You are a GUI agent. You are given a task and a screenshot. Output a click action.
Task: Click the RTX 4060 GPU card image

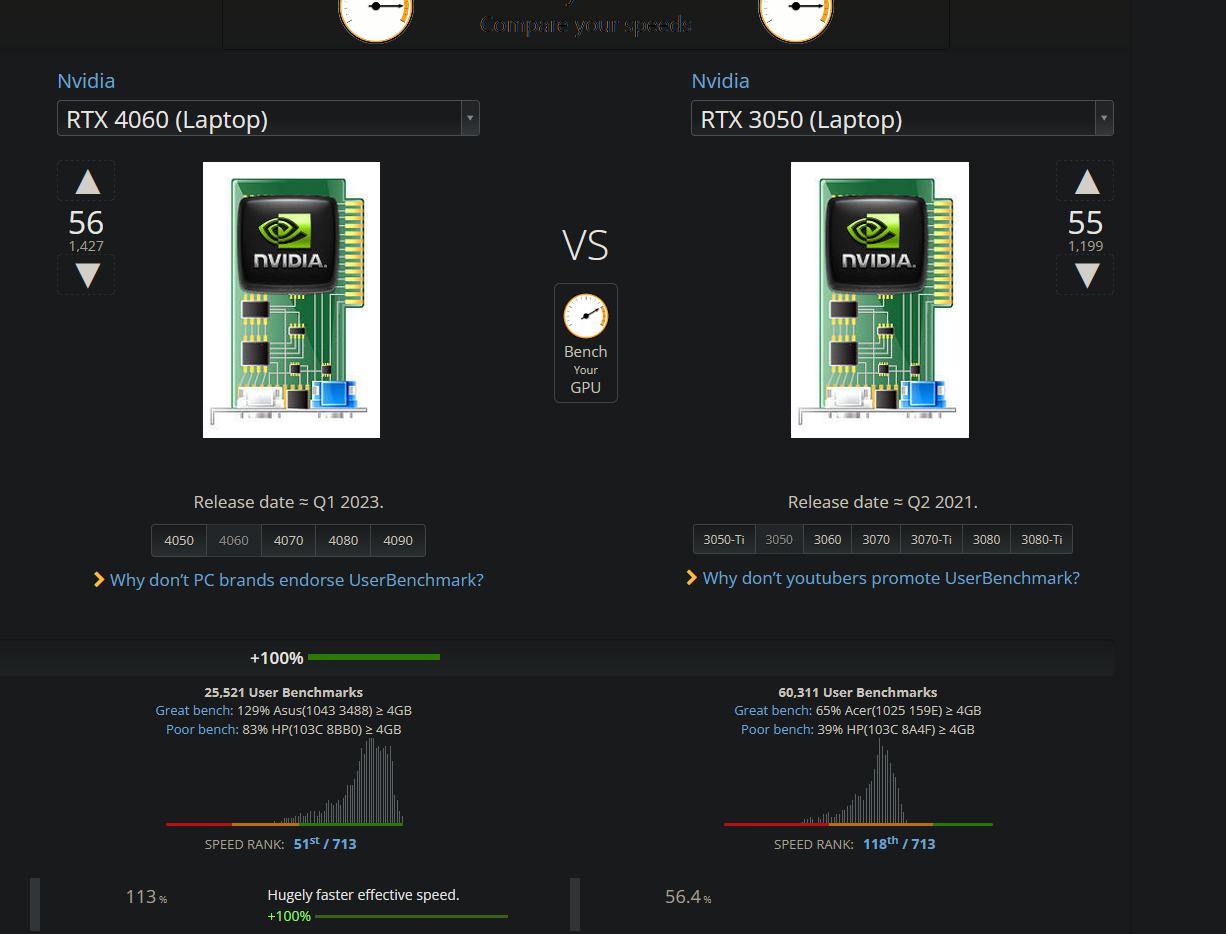click(x=291, y=300)
